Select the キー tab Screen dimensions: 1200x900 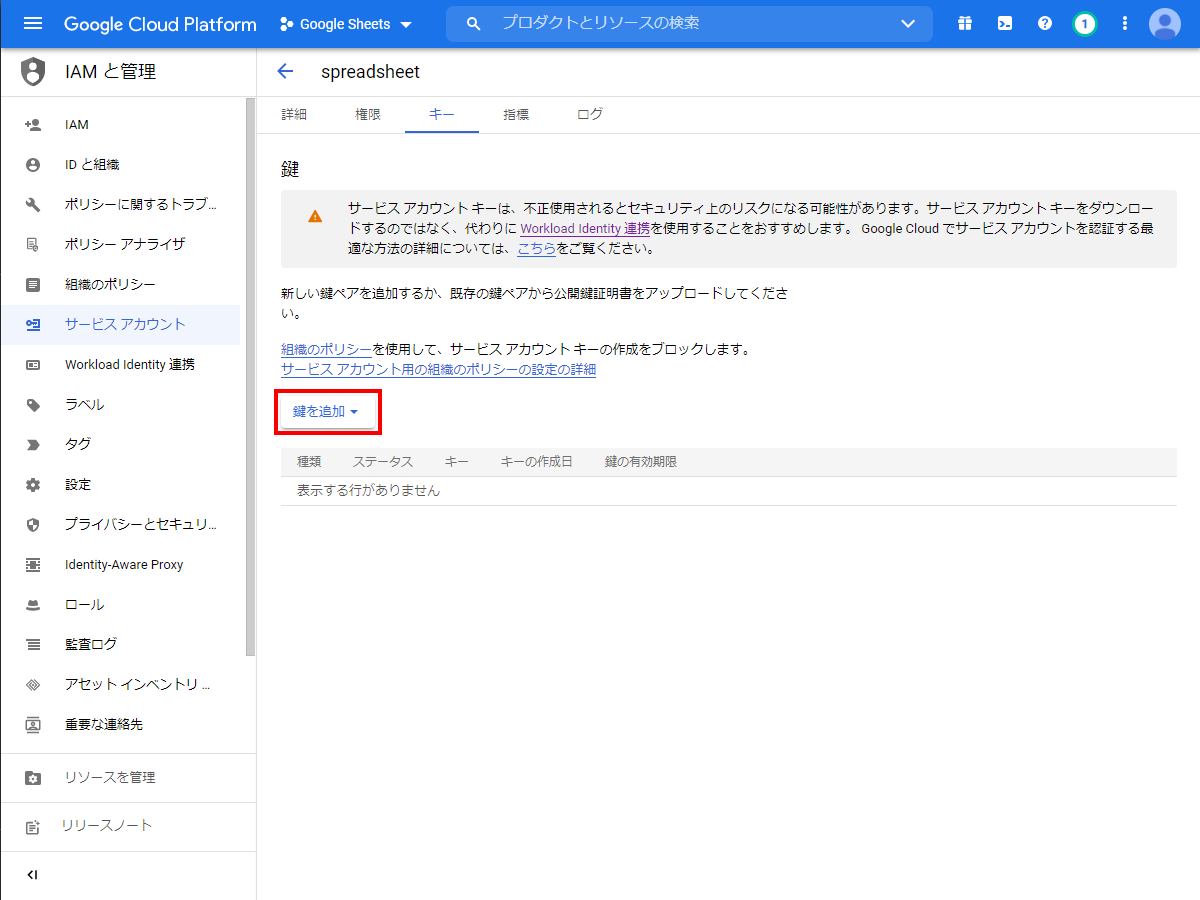[x=442, y=115]
